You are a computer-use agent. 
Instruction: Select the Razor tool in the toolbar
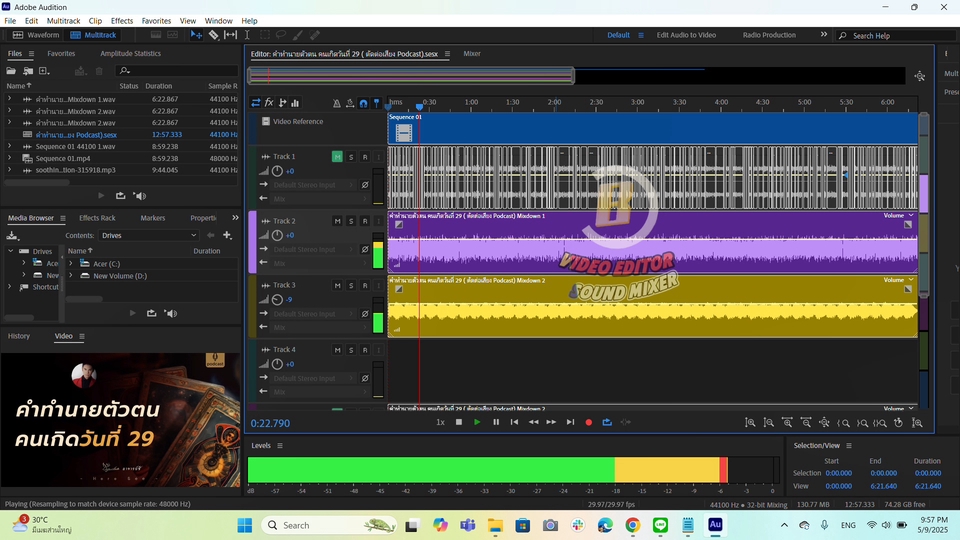[213, 35]
